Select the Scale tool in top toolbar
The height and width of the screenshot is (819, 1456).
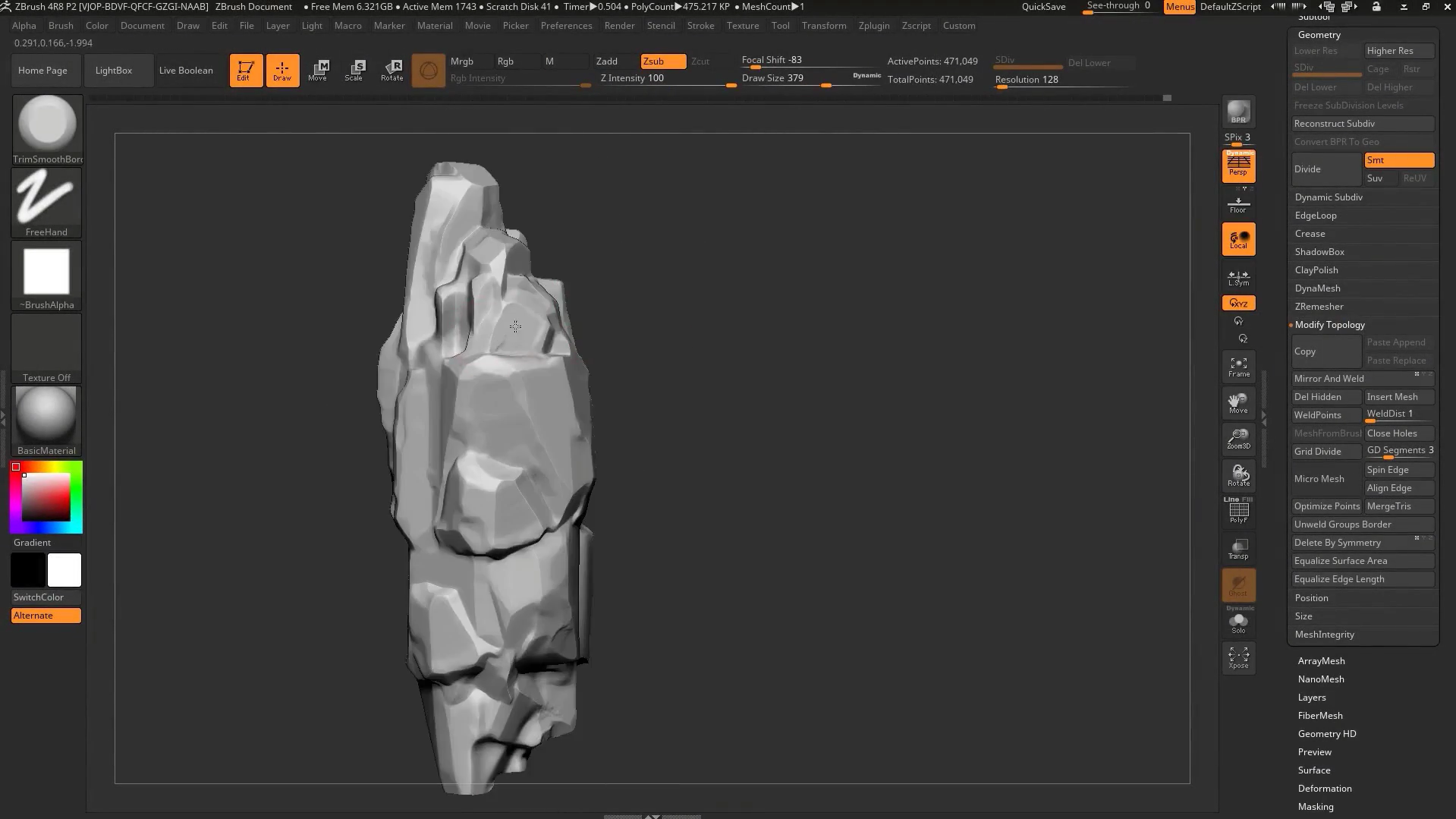pos(354,70)
